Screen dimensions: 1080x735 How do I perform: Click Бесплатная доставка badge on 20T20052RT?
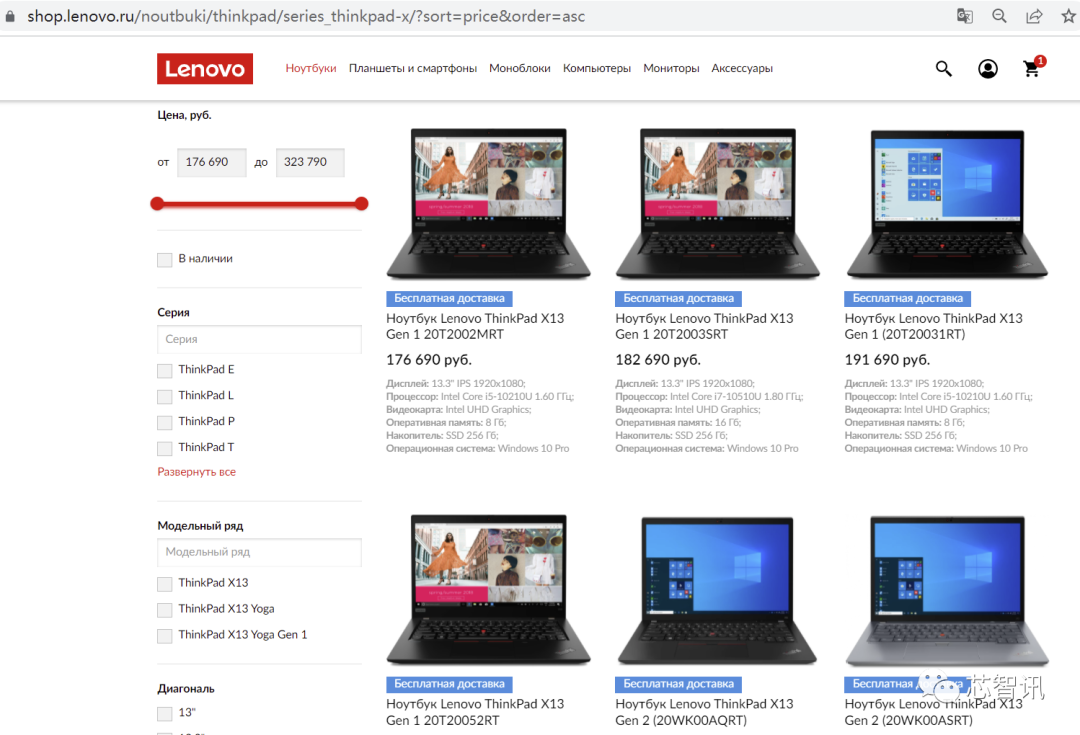pos(449,684)
